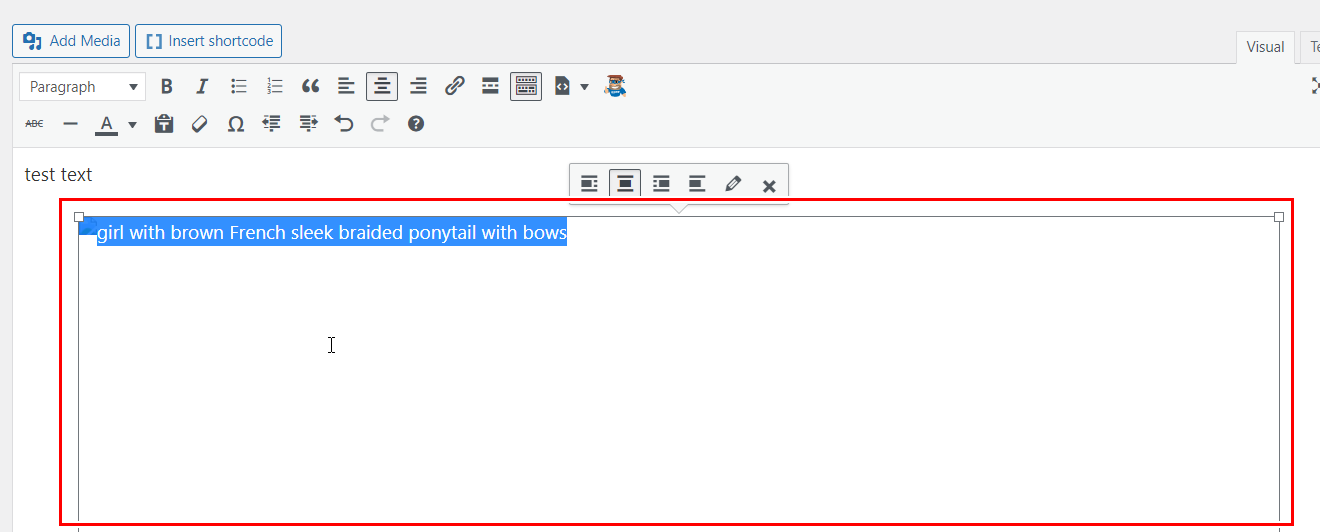This screenshot has width=1320, height=532.
Task: Align the selected image left
Action: 589,184
